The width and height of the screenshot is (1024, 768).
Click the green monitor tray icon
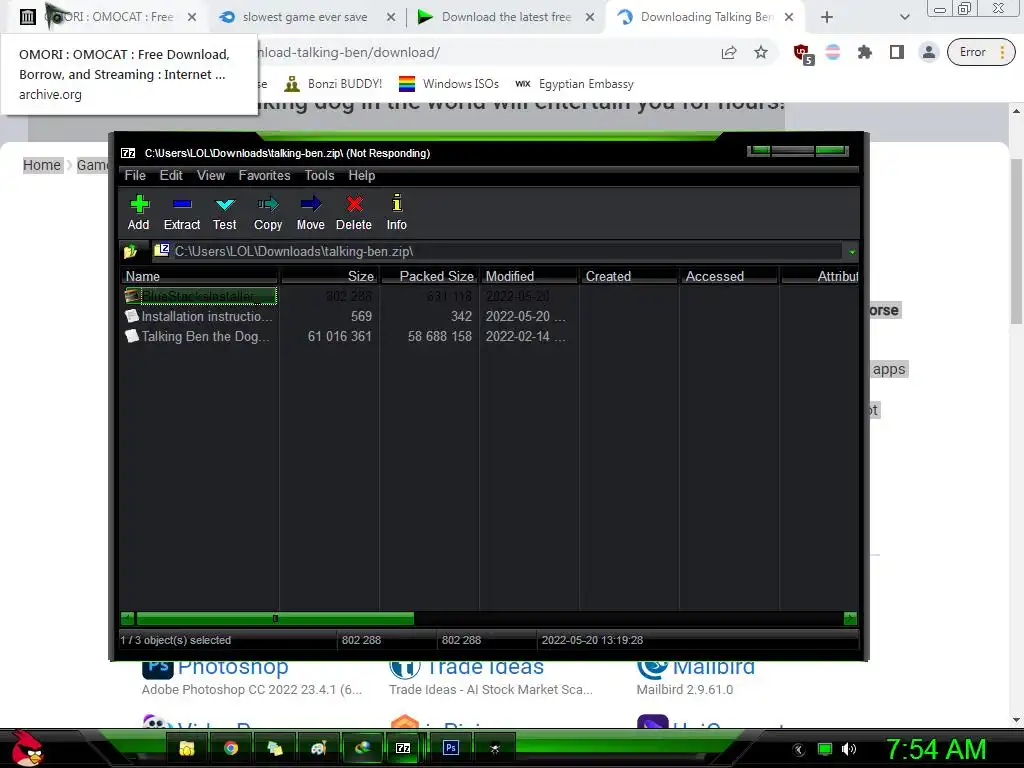pos(825,749)
